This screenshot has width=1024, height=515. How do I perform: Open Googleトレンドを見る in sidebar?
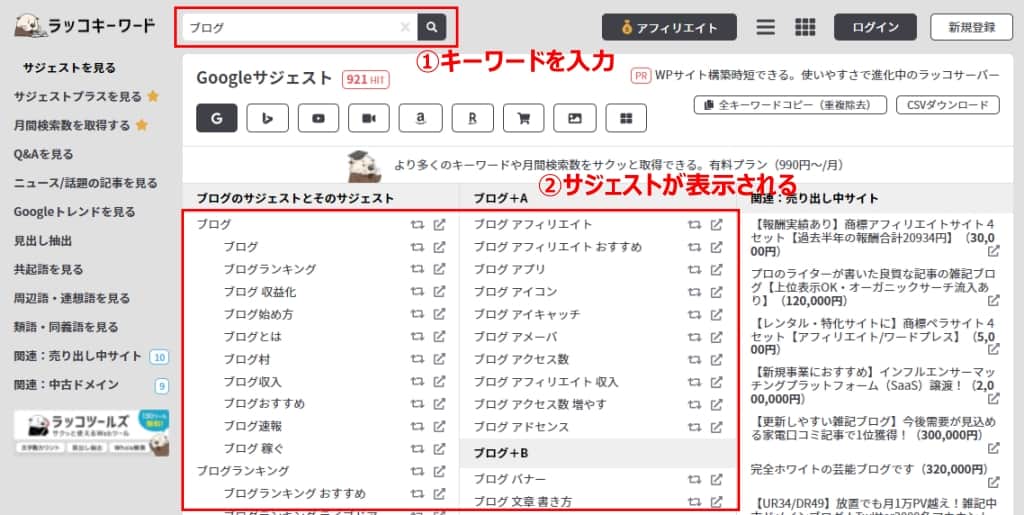click(x=74, y=212)
